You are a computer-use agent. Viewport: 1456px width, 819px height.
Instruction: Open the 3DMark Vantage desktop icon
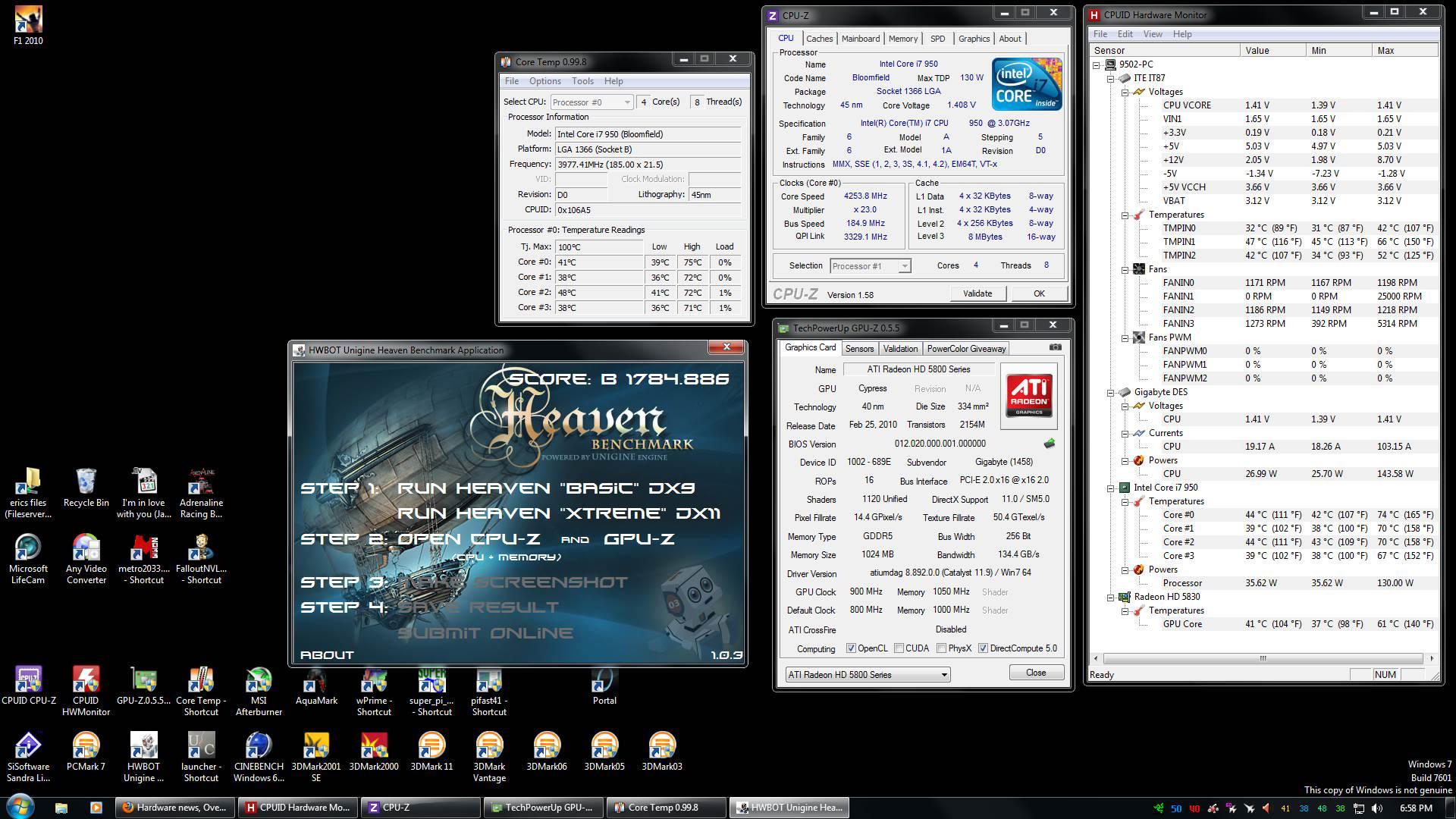pyautogui.click(x=489, y=757)
